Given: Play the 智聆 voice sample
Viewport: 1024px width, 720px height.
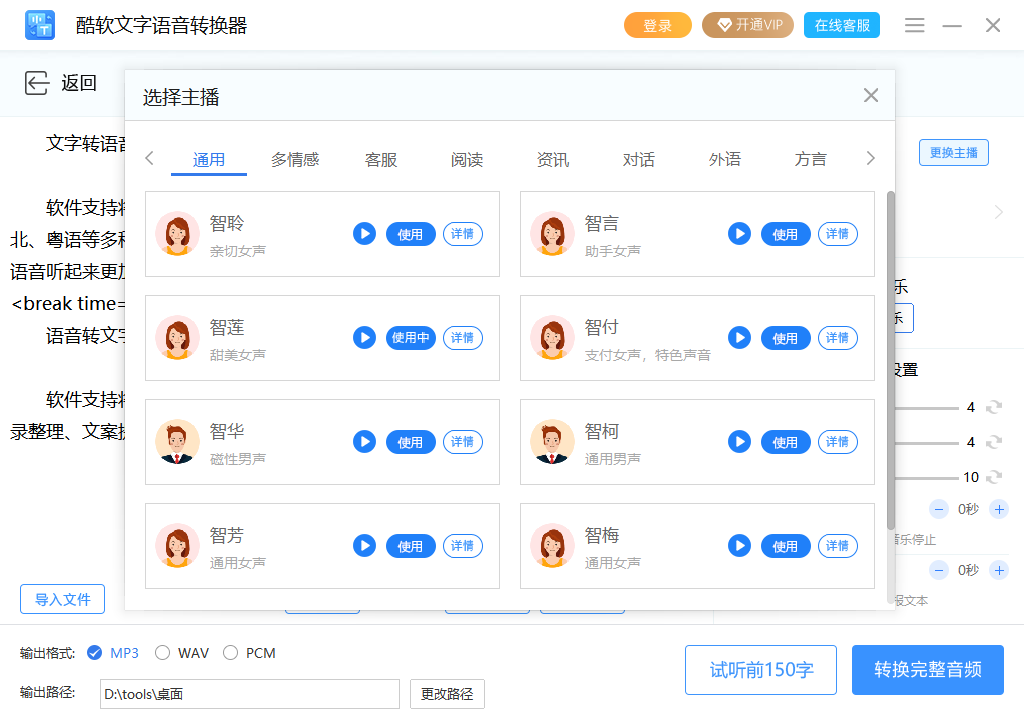Looking at the screenshot, I should [364, 233].
